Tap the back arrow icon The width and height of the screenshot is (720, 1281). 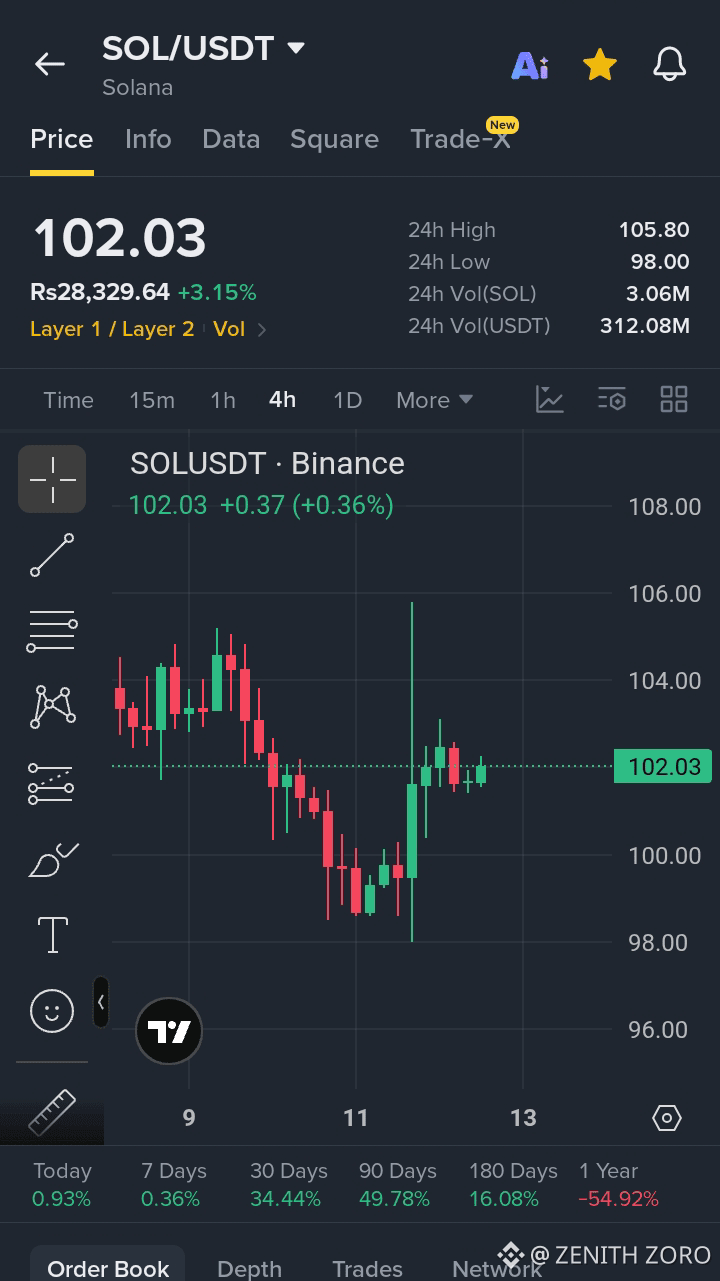point(50,65)
